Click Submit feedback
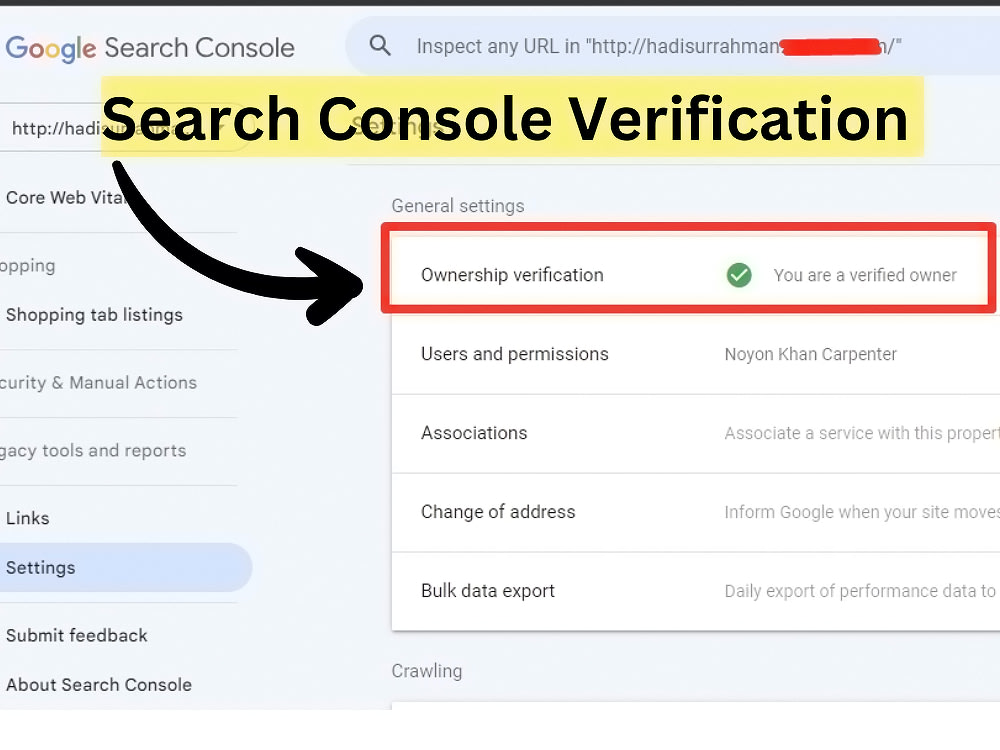The width and height of the screenshot is (1000, 750). [x=77, y=636]
